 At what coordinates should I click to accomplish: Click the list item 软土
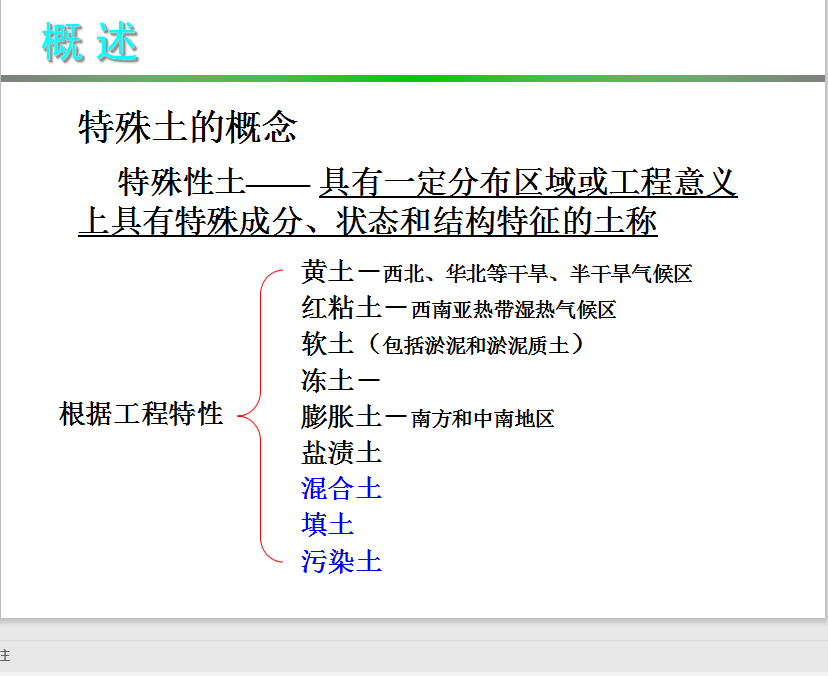(x=327, y=344)
